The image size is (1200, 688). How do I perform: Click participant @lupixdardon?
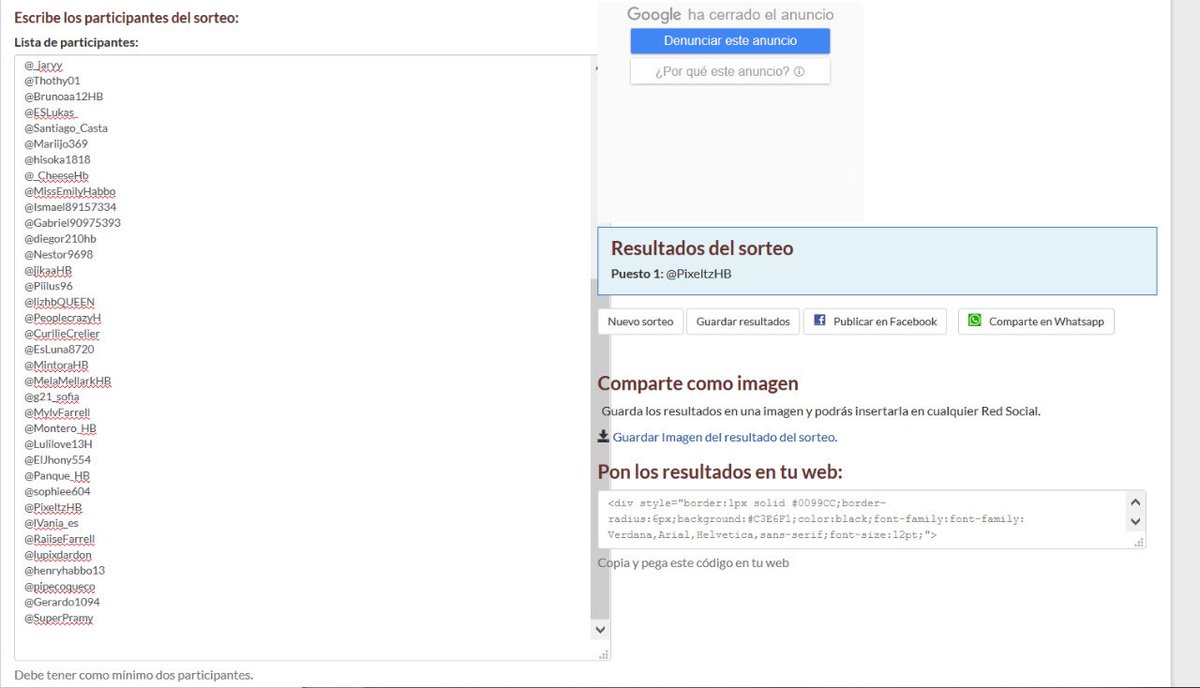58,555
